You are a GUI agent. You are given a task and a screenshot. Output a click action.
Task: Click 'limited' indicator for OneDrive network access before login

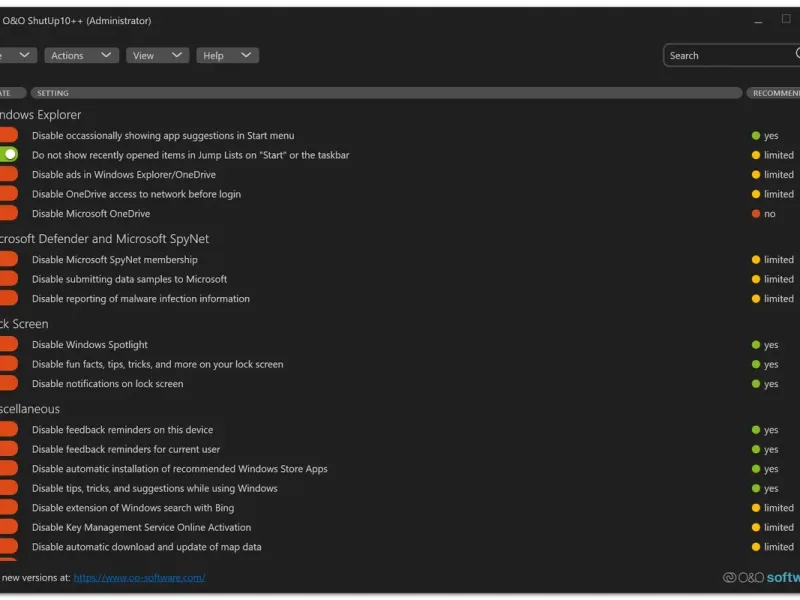click(772, 194)
